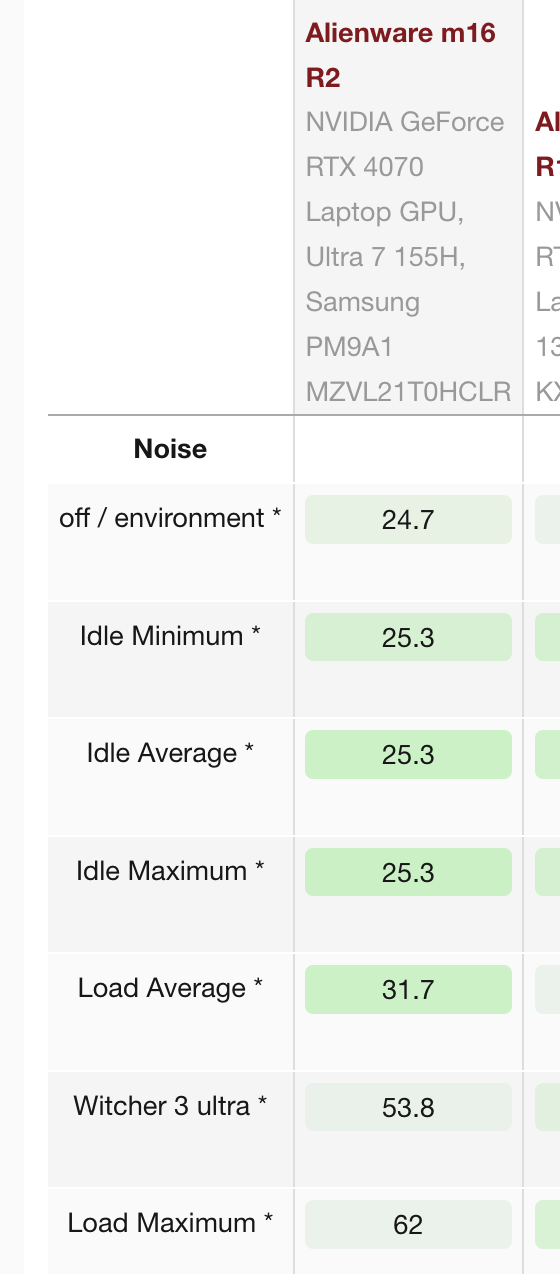Click the NVIDIA GeForce RTX 4070 spec text

tap(405, 144)
